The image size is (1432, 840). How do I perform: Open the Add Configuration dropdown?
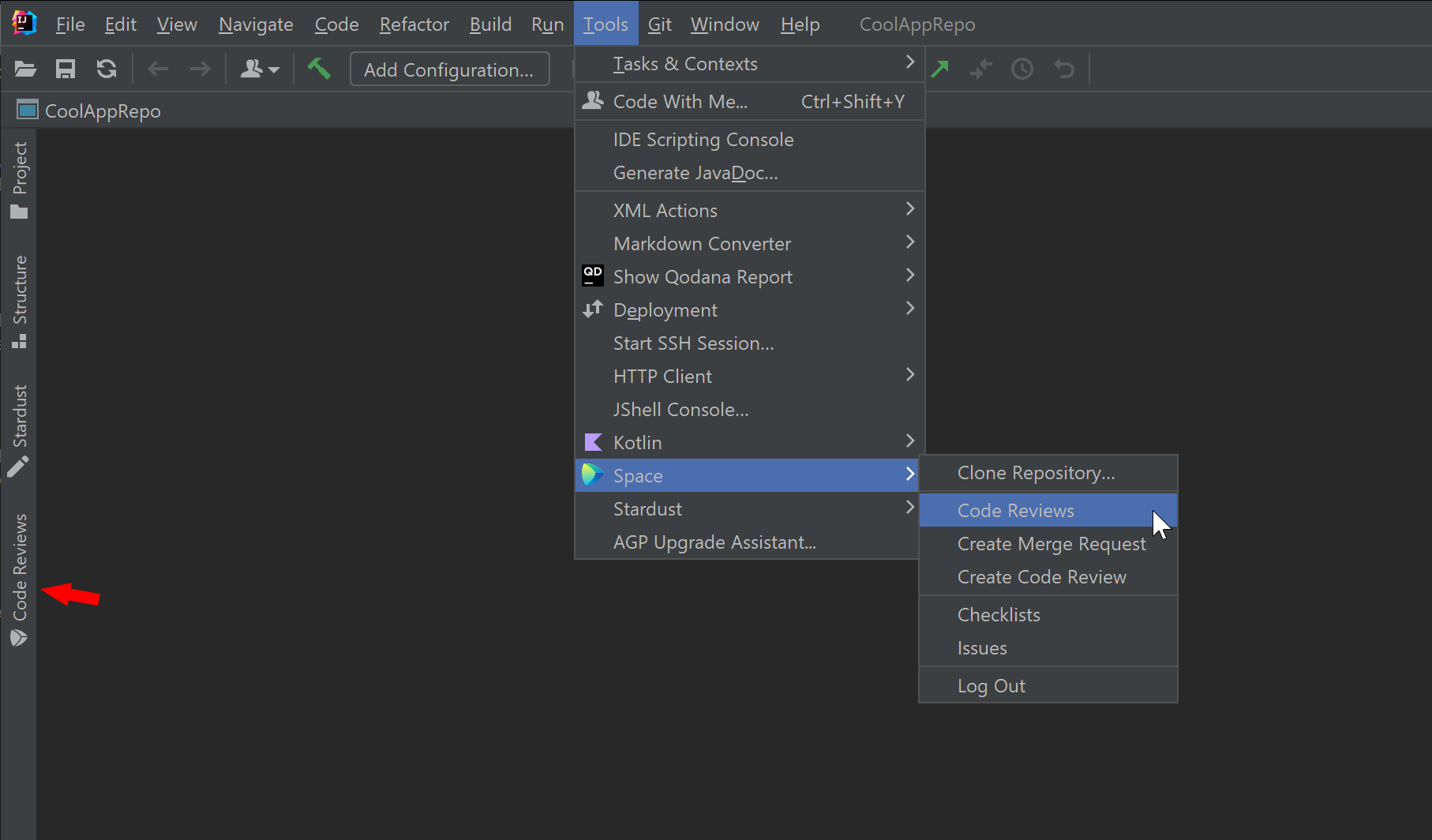[x=449, y=69]
